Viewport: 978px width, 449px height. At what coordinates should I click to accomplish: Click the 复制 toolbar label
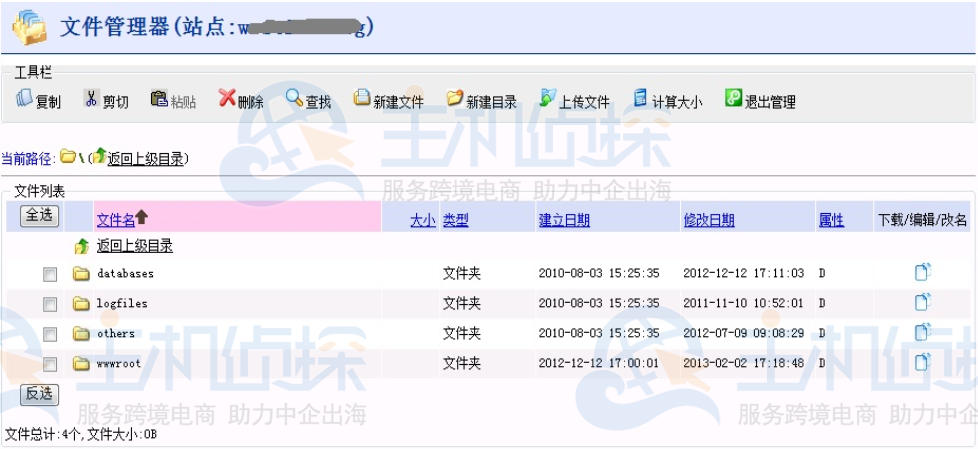click(48, 102)
